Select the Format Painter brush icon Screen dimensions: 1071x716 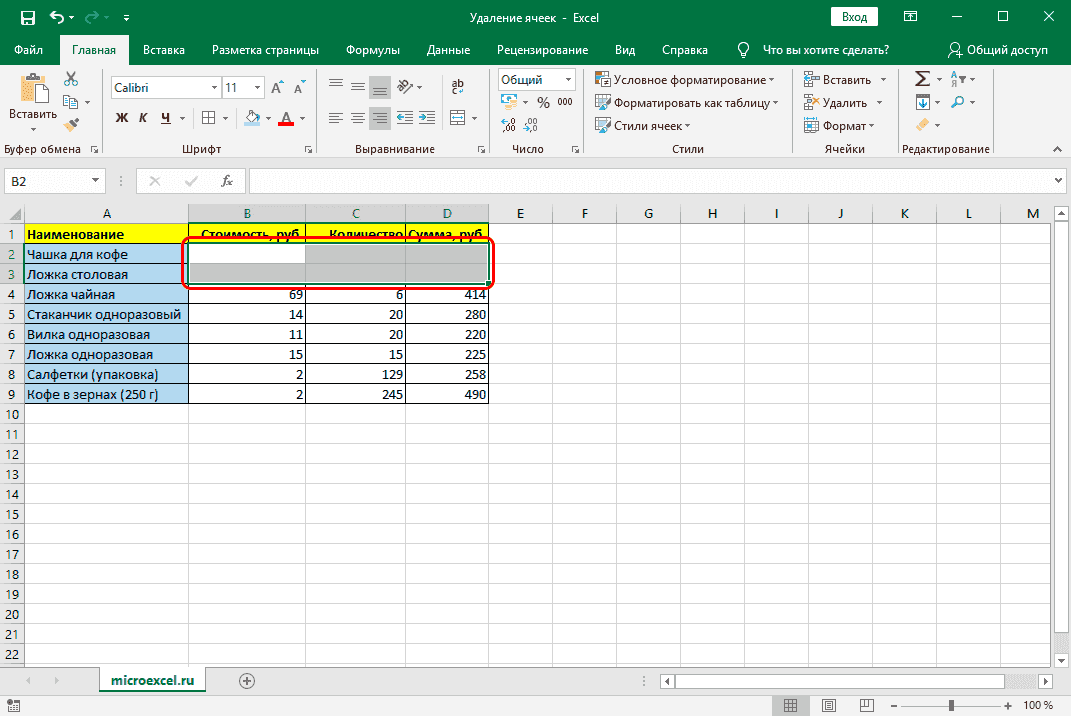click(x=71, y=125)
